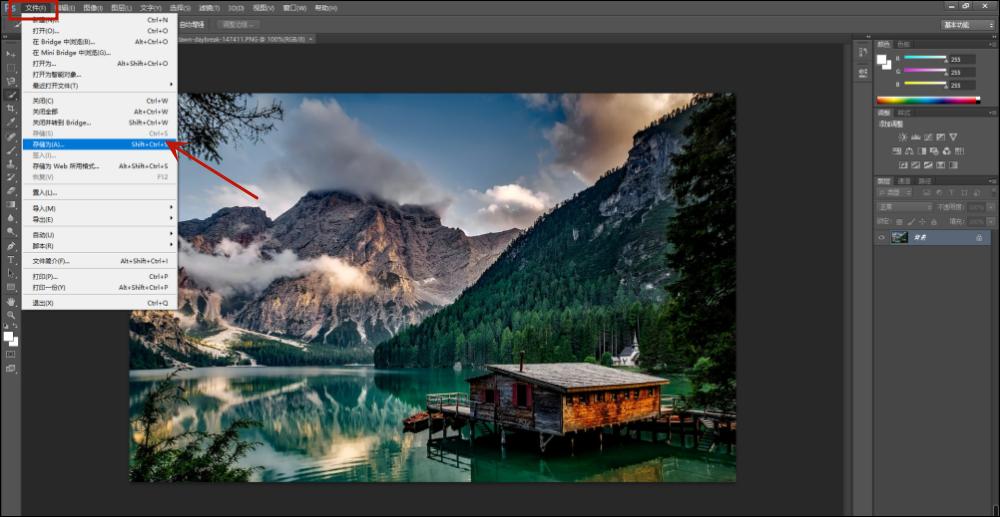Select the Hand tool
The width and height of the screenshot is (1000, 517).
pos(11,301)
